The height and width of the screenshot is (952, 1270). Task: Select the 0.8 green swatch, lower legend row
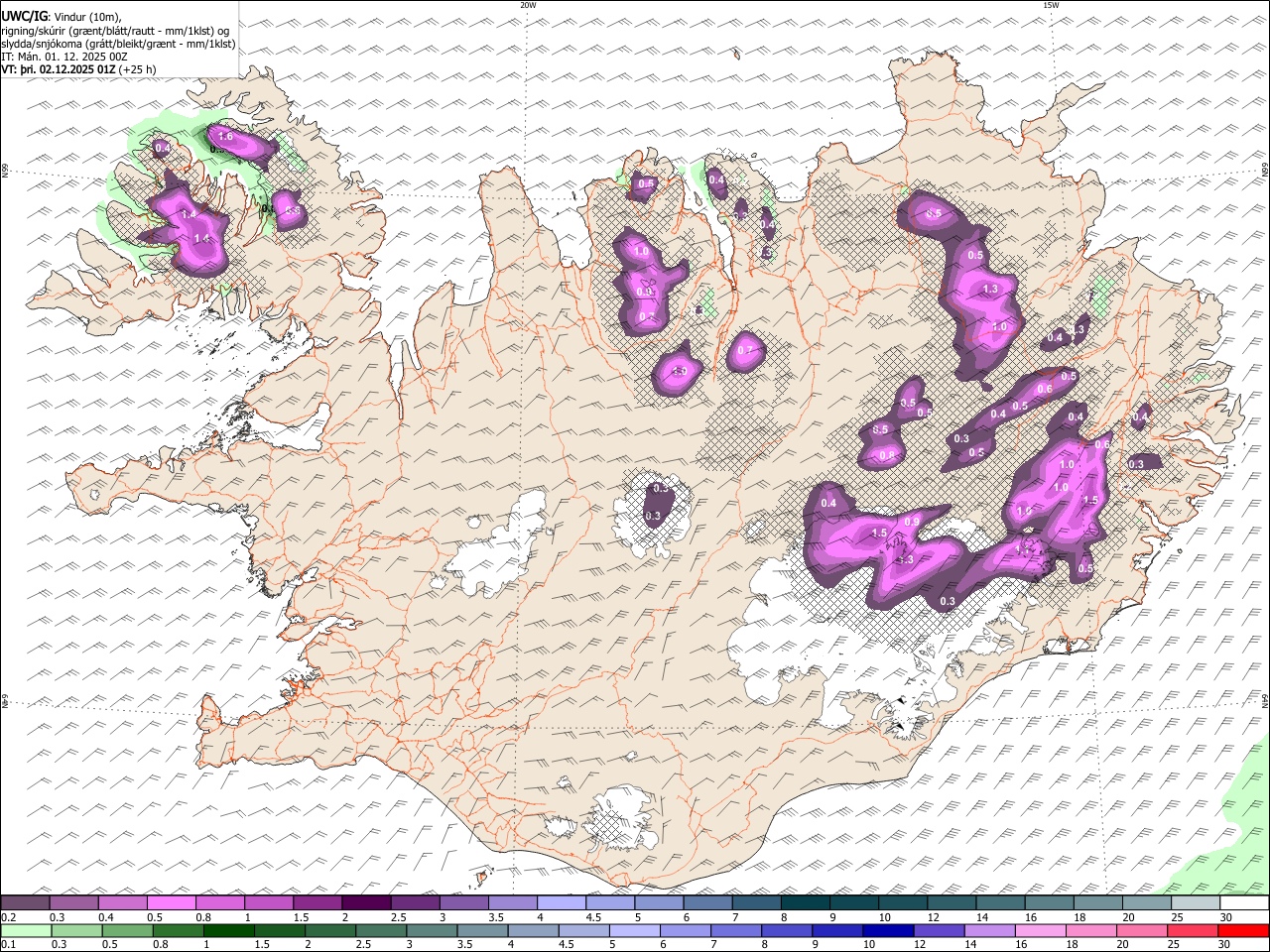click(178, 931)
